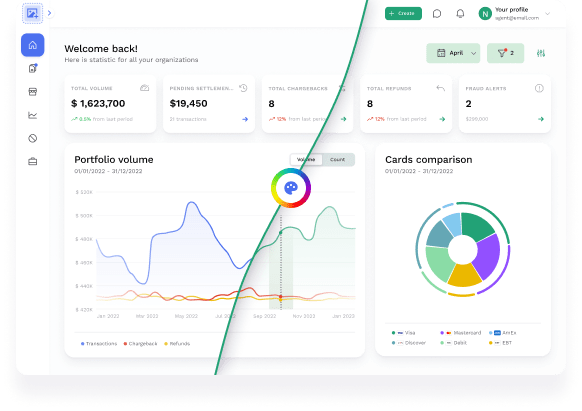
Task: Click the Pending Settlement clock icon
Action: point(243,88)
